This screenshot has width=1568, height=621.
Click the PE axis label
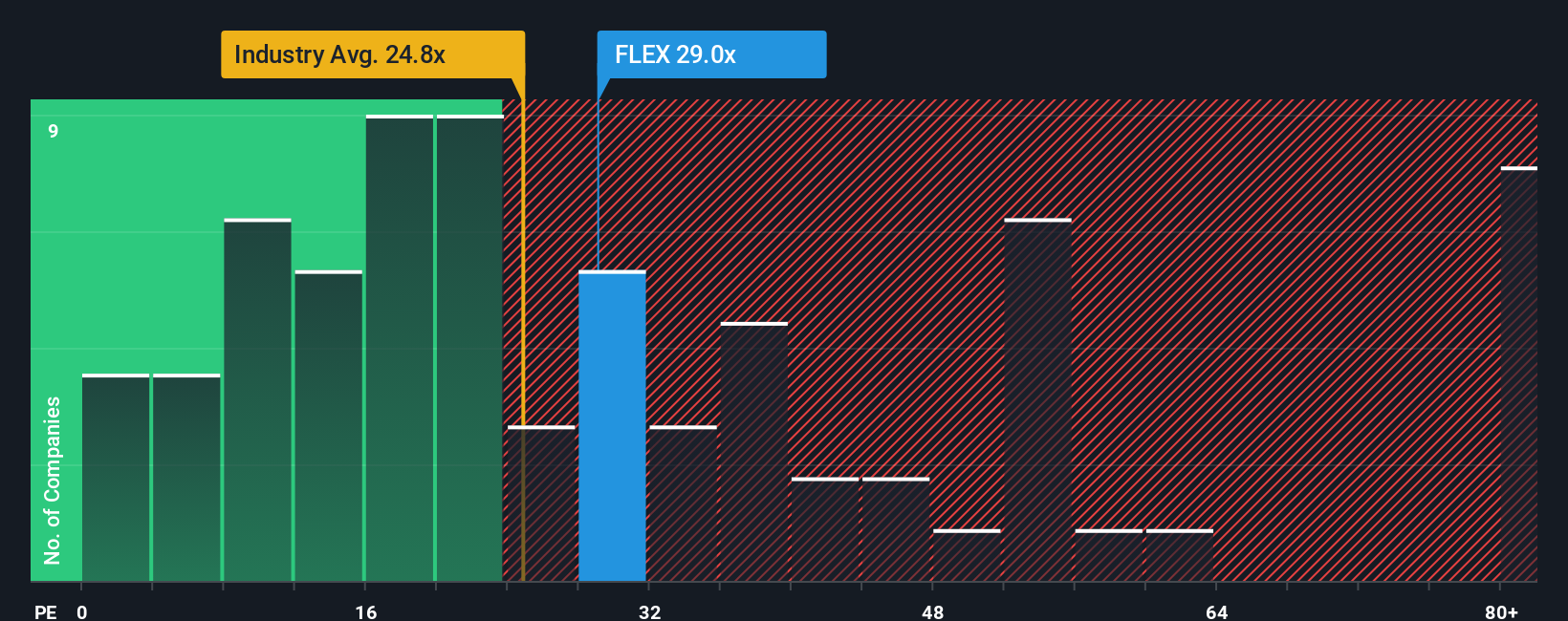pyautogui.click(x=46, y=611)
